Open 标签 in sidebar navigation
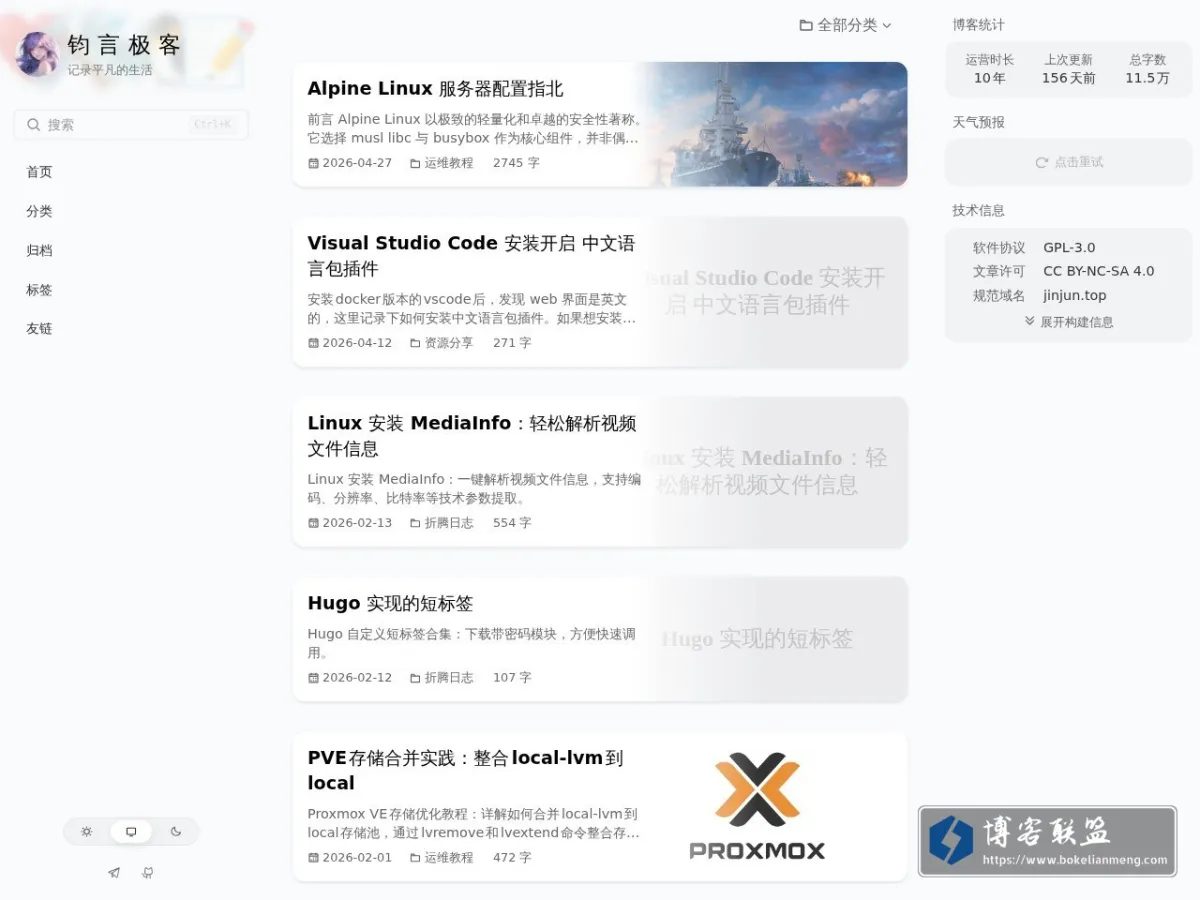Viewport: 1200px width, 900px height. [x=39, y=290]
